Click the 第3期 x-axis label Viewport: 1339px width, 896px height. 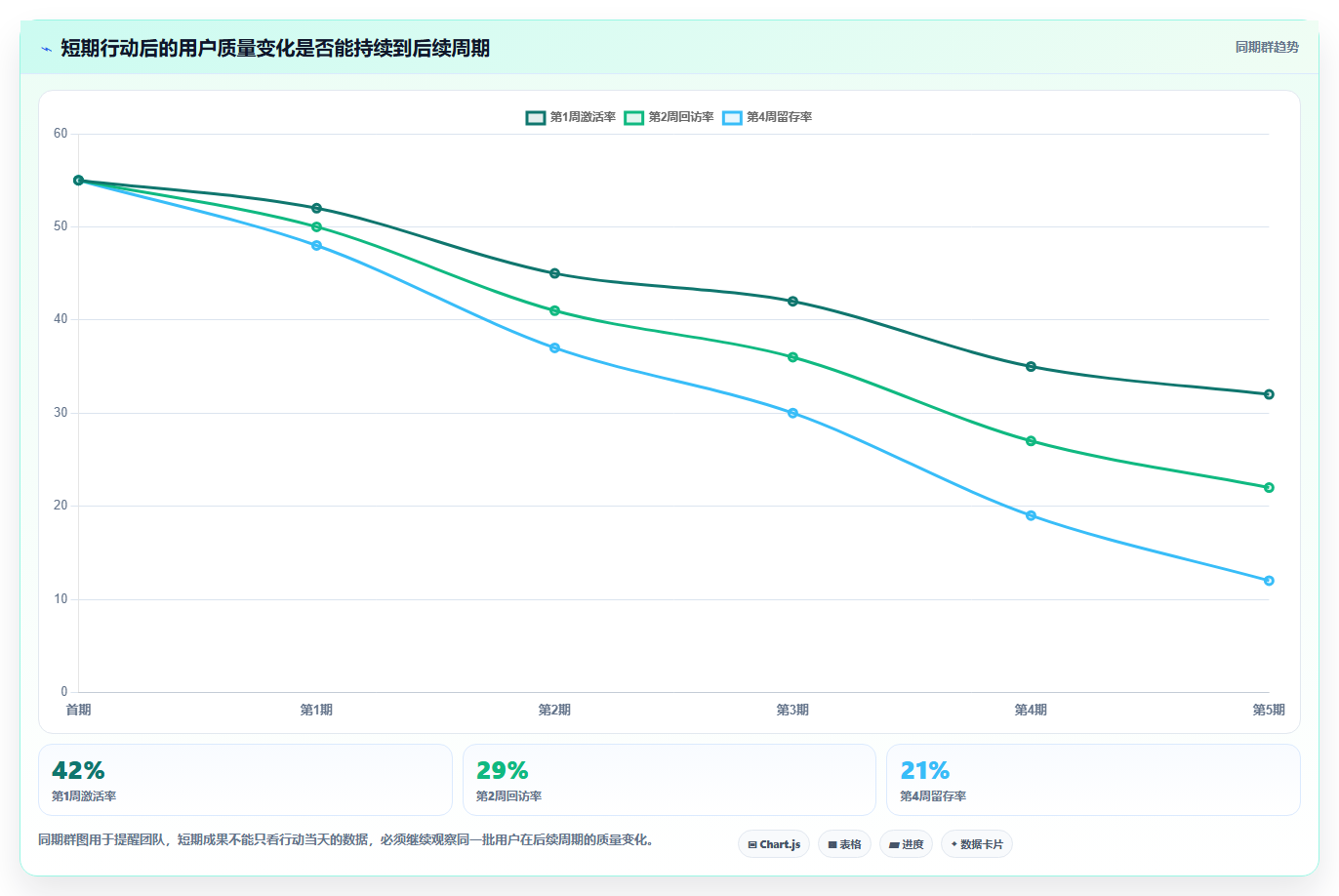792,710
